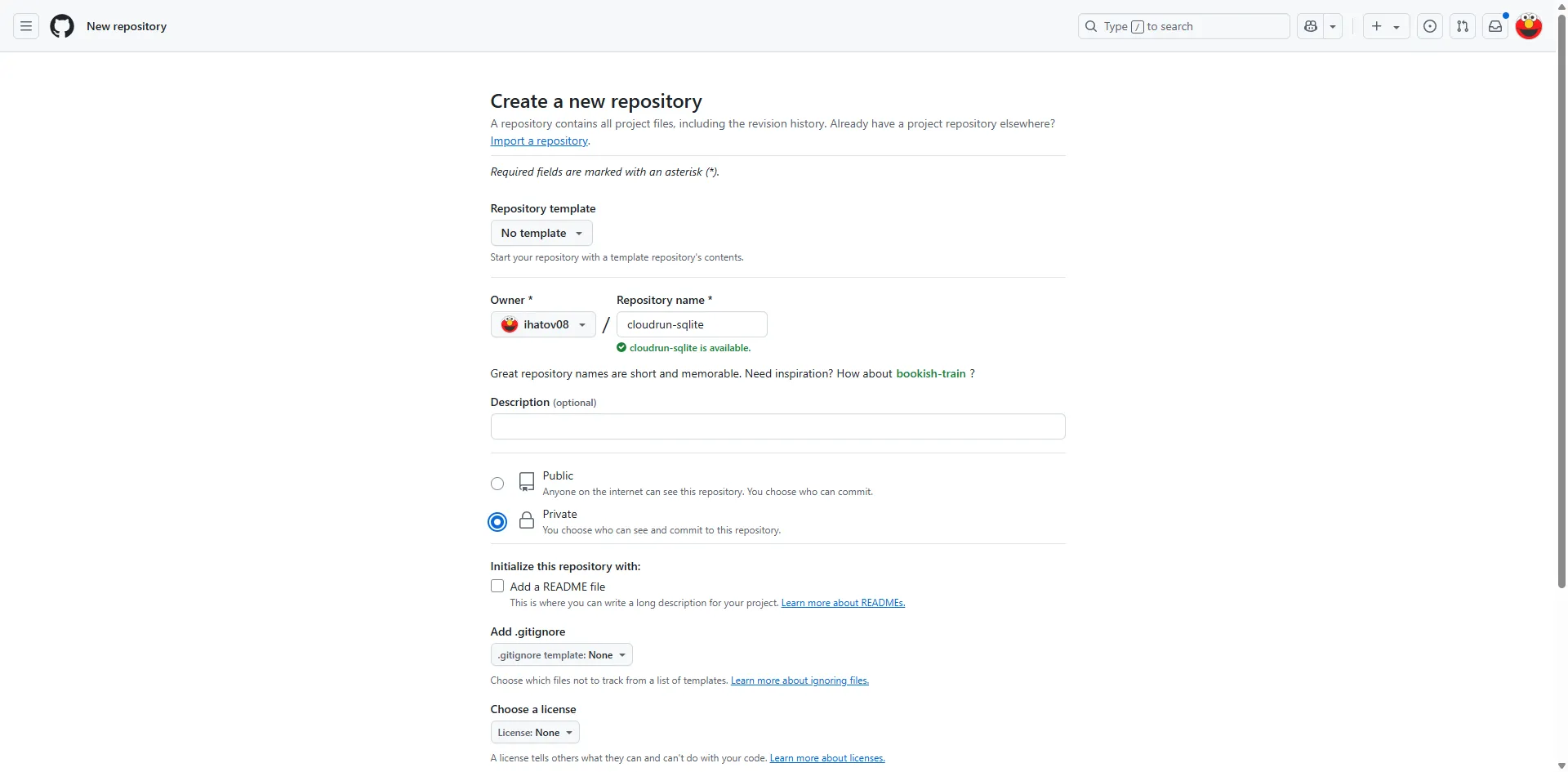Click the user profile avatar

pos(1529,26)
